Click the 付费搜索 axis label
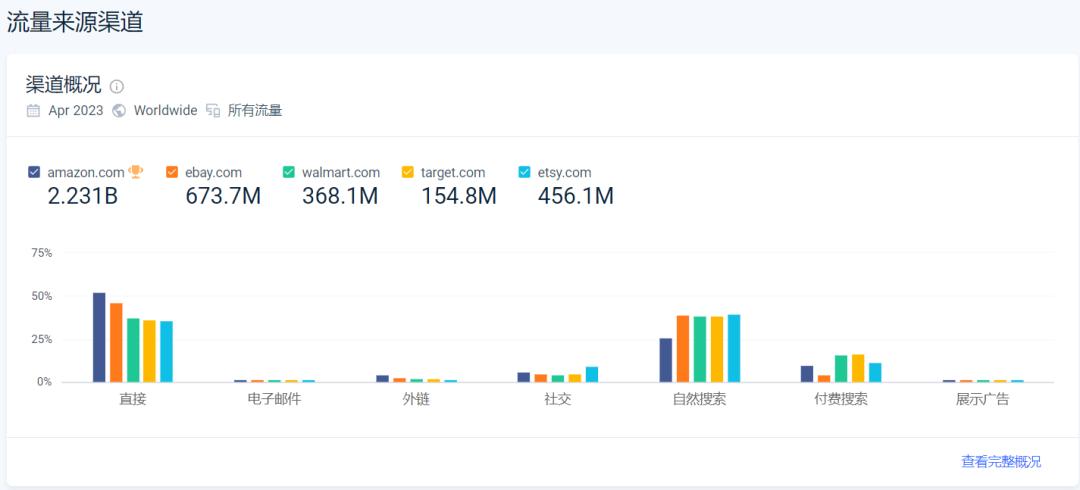1080x490 pixels. (x=841, y=400)
